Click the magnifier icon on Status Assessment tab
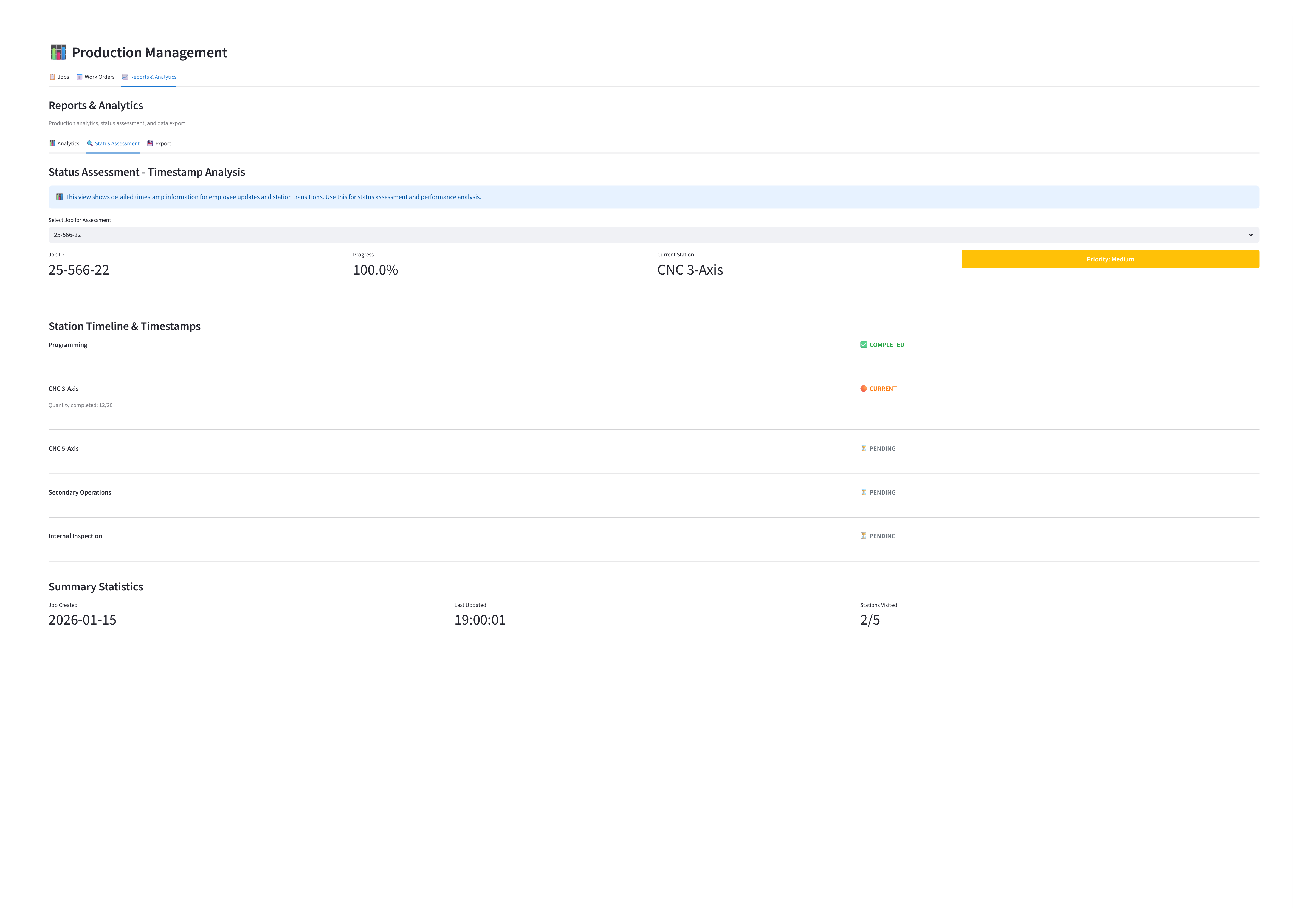The width and height of the screenshot is (1308, 924). point(89,143)
